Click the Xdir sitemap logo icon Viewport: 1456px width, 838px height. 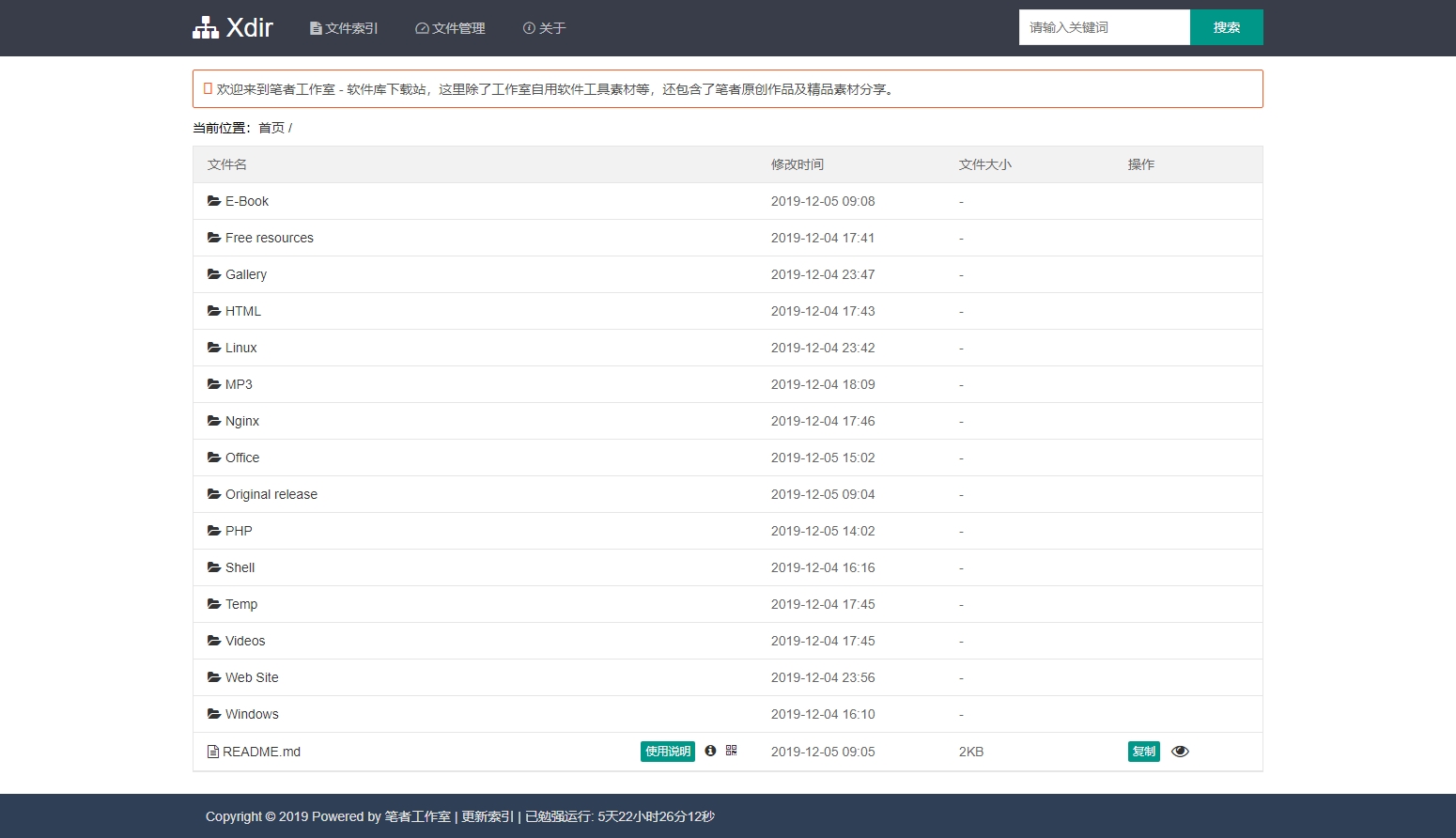pyautogui.click(x=206, y=27)
